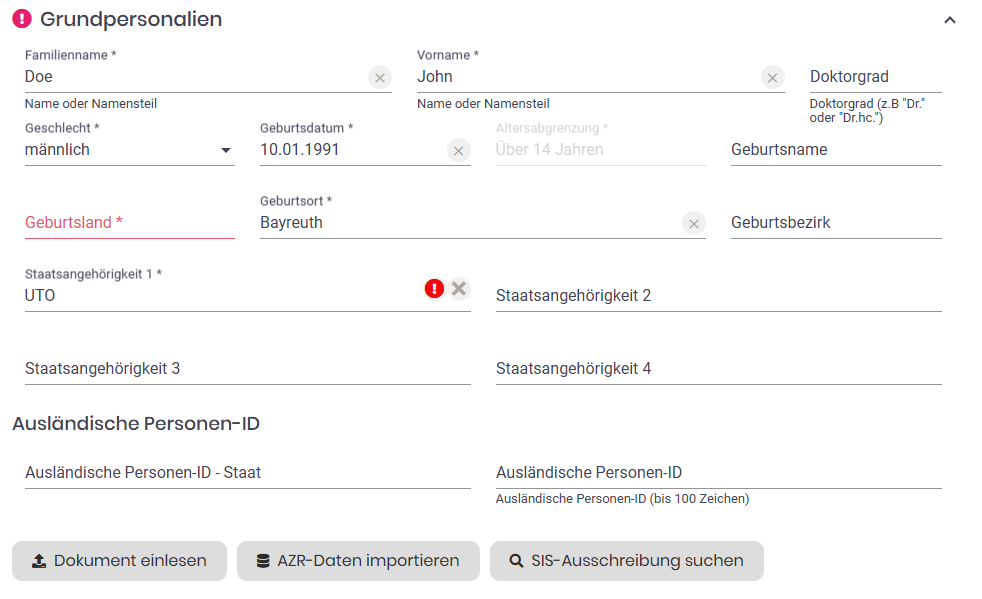The width and height of the screenshot is (982, 599).
Task: Clear the Familienname field with its X icon
Action: point(379,77)
